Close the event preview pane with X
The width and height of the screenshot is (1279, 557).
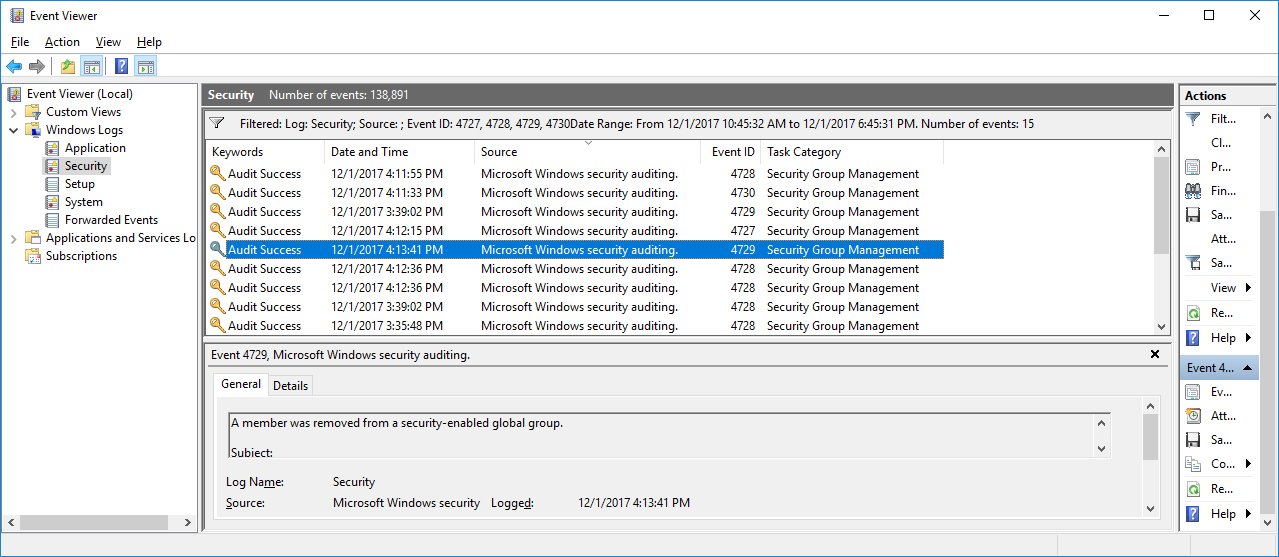(1155, 354)
